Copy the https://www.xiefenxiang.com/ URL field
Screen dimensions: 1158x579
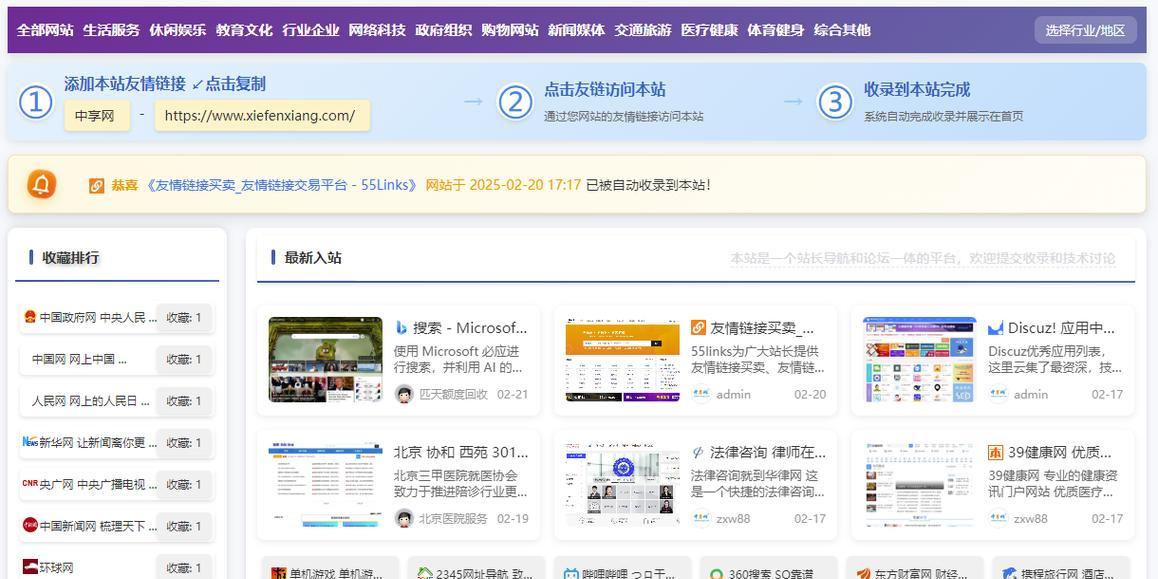(x=262, y=115)
